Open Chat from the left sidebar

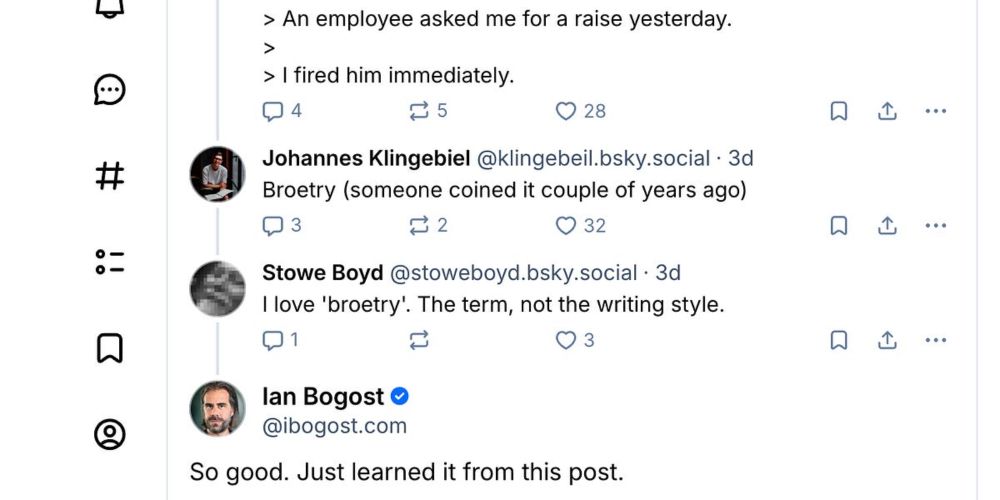pyautogui.click(x=109, y=91)
